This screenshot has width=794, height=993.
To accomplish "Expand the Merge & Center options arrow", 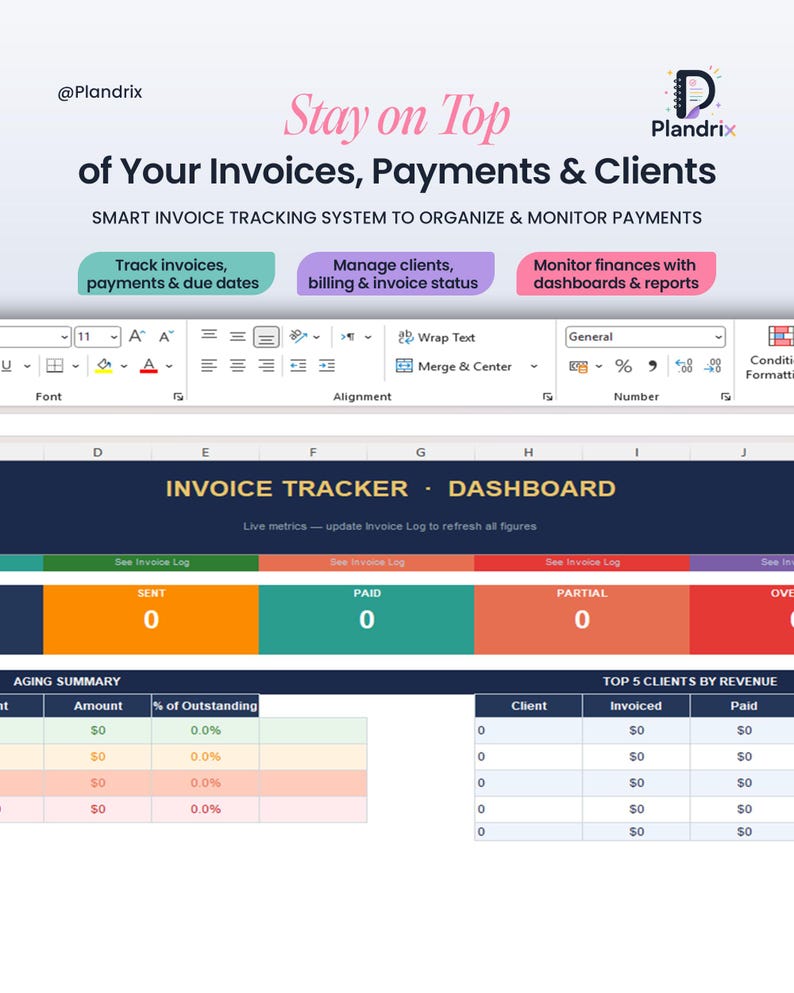I will point(534,366).
